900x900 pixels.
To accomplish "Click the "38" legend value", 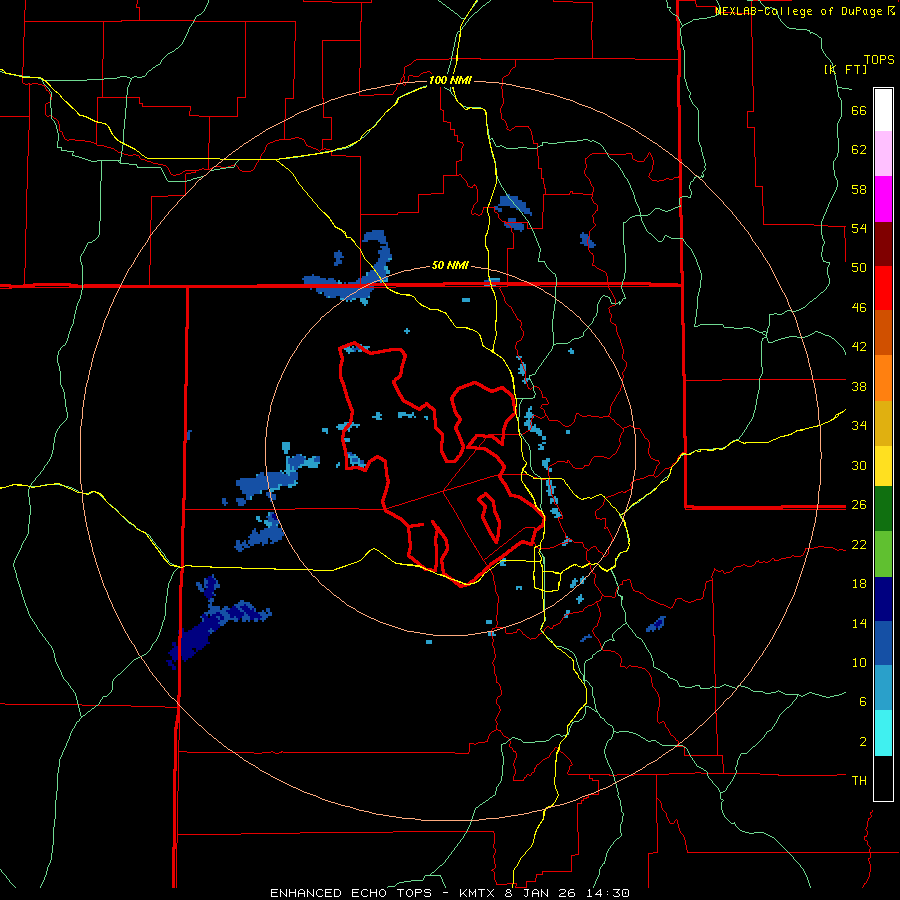I will tap(859, 386).
